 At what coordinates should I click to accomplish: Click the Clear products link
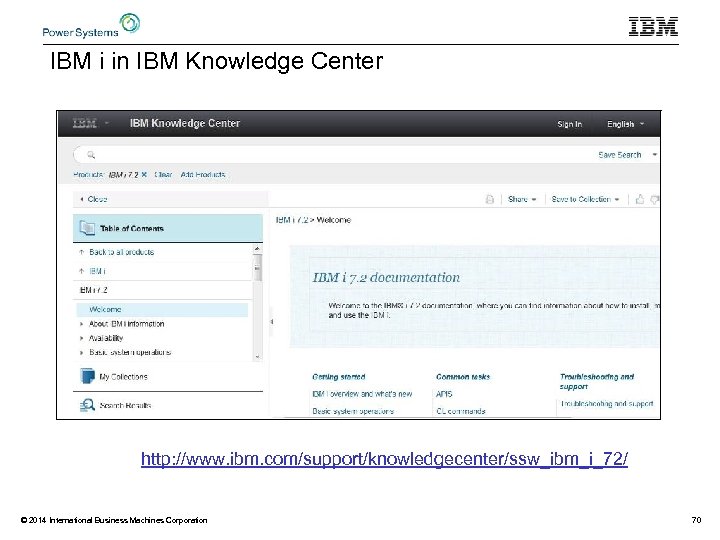click(163, 174)
